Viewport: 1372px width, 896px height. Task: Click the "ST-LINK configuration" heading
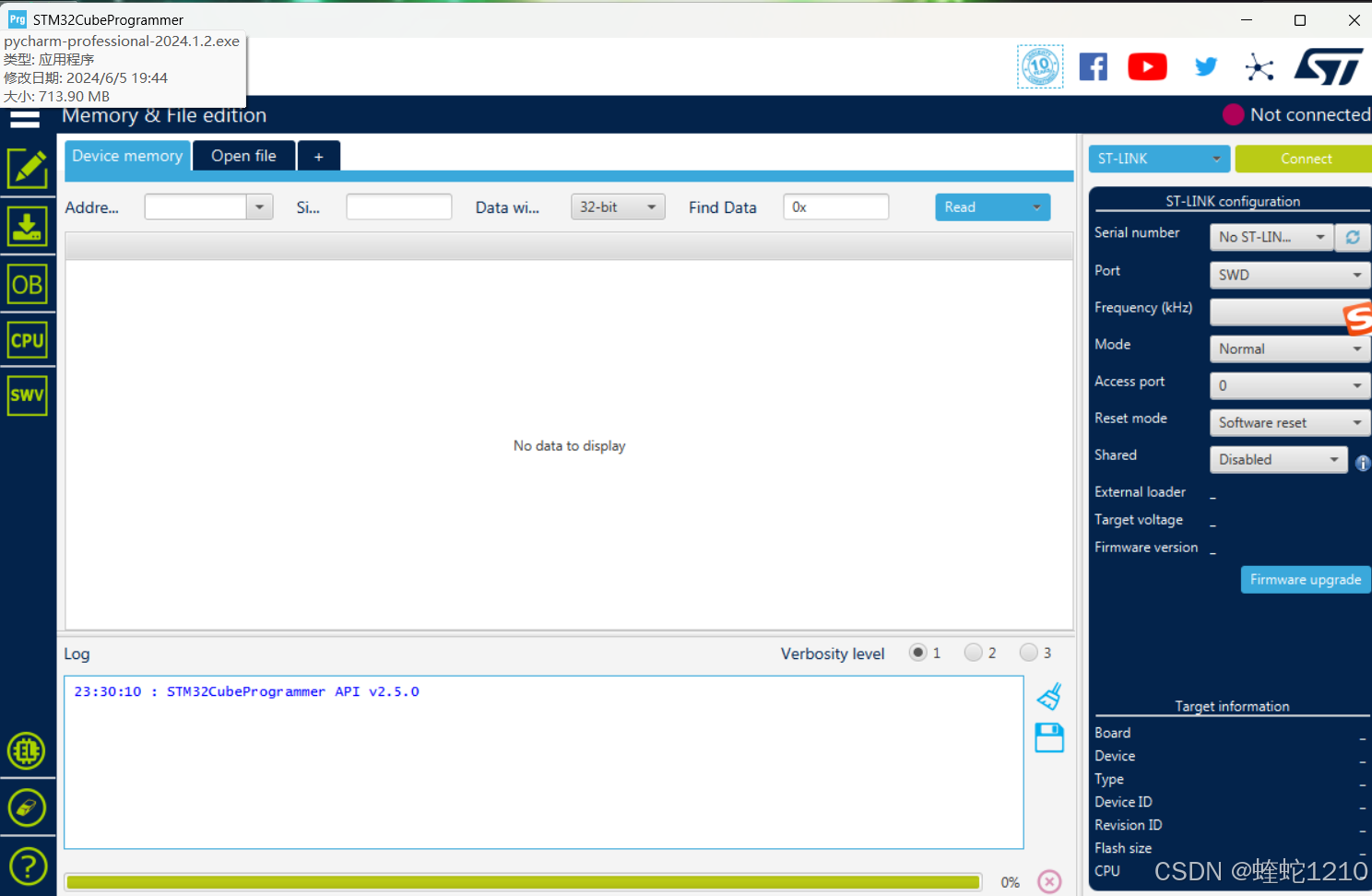point(1233,201)
